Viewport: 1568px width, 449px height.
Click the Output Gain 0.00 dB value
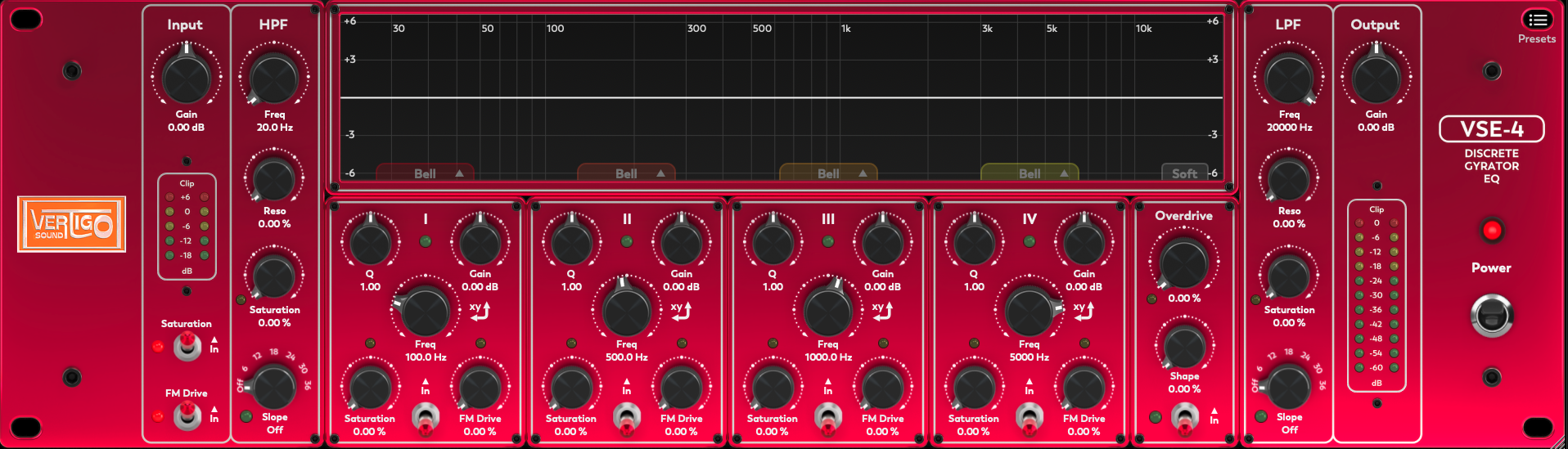[x=1377, y=128]
